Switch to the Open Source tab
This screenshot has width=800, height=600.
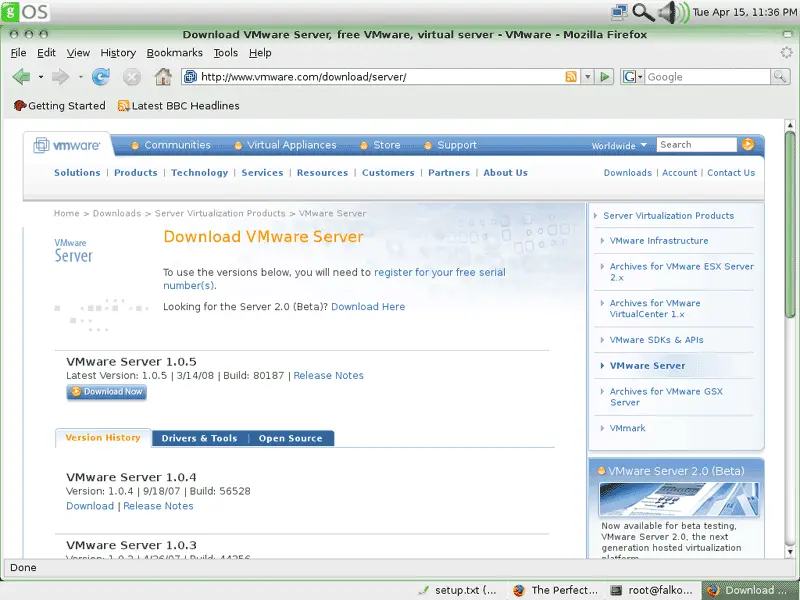pos(290,438)
